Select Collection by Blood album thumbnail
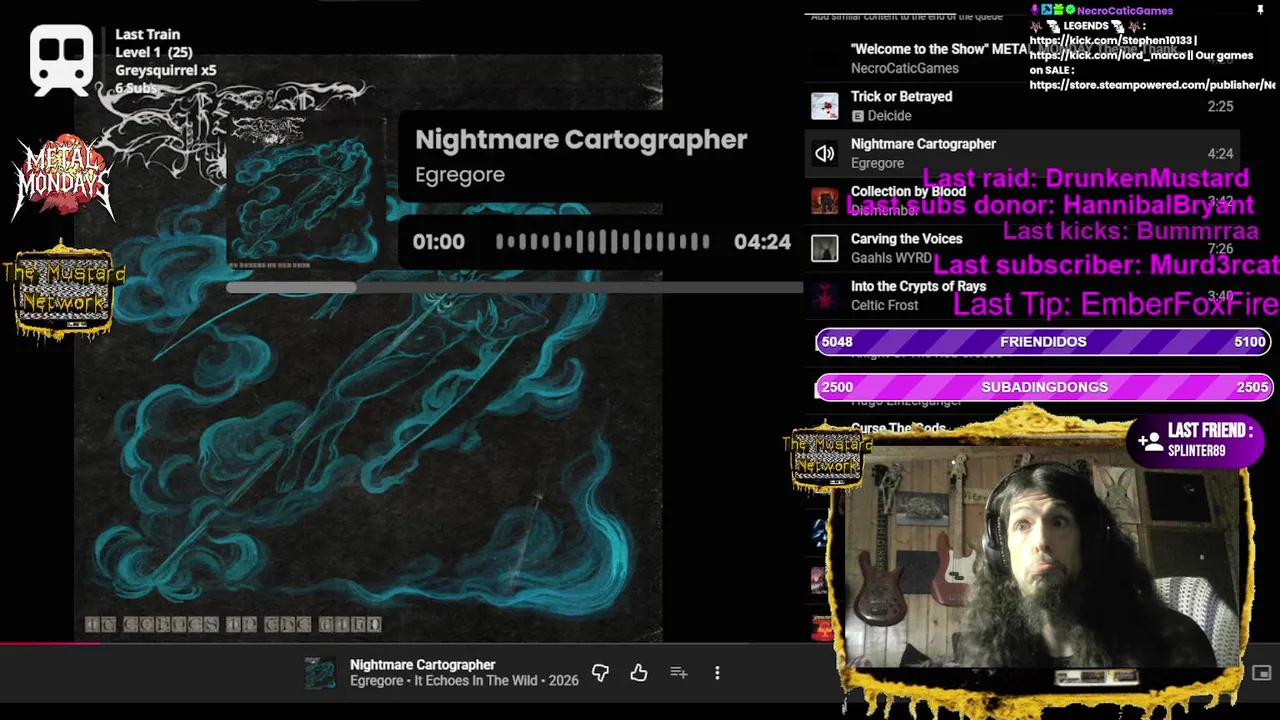The width and height of the screenshot is (1280, 720). (825, 201)
